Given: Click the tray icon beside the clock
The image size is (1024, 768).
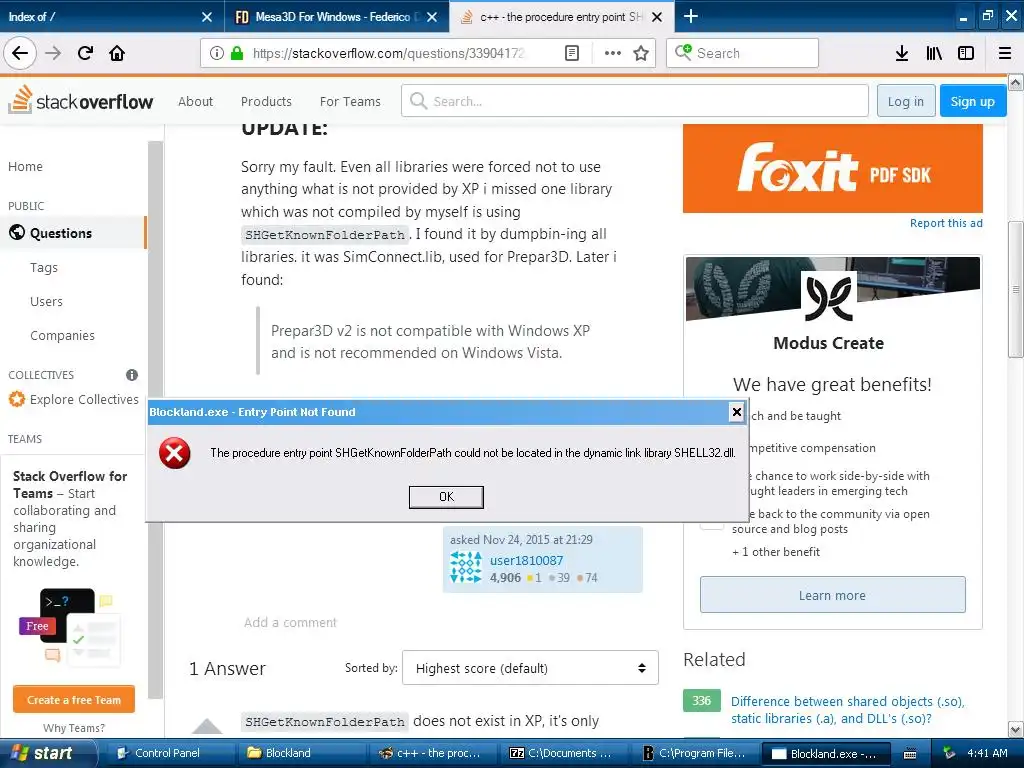Looking at the screenshot, I should tap(949, 753).
